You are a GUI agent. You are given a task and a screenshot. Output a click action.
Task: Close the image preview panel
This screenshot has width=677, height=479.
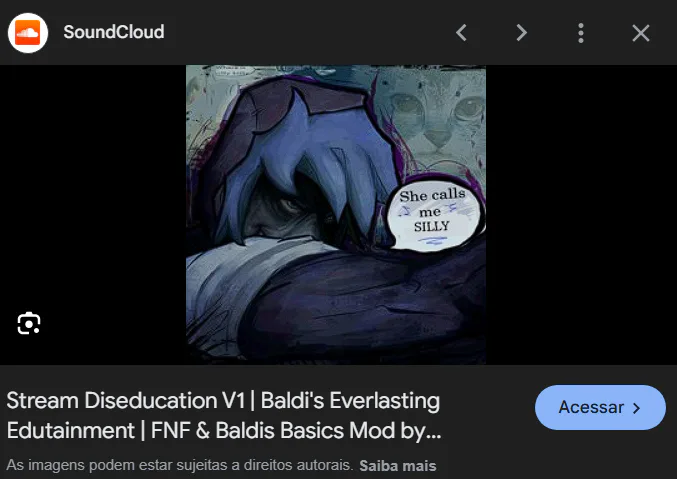[641, 33]
